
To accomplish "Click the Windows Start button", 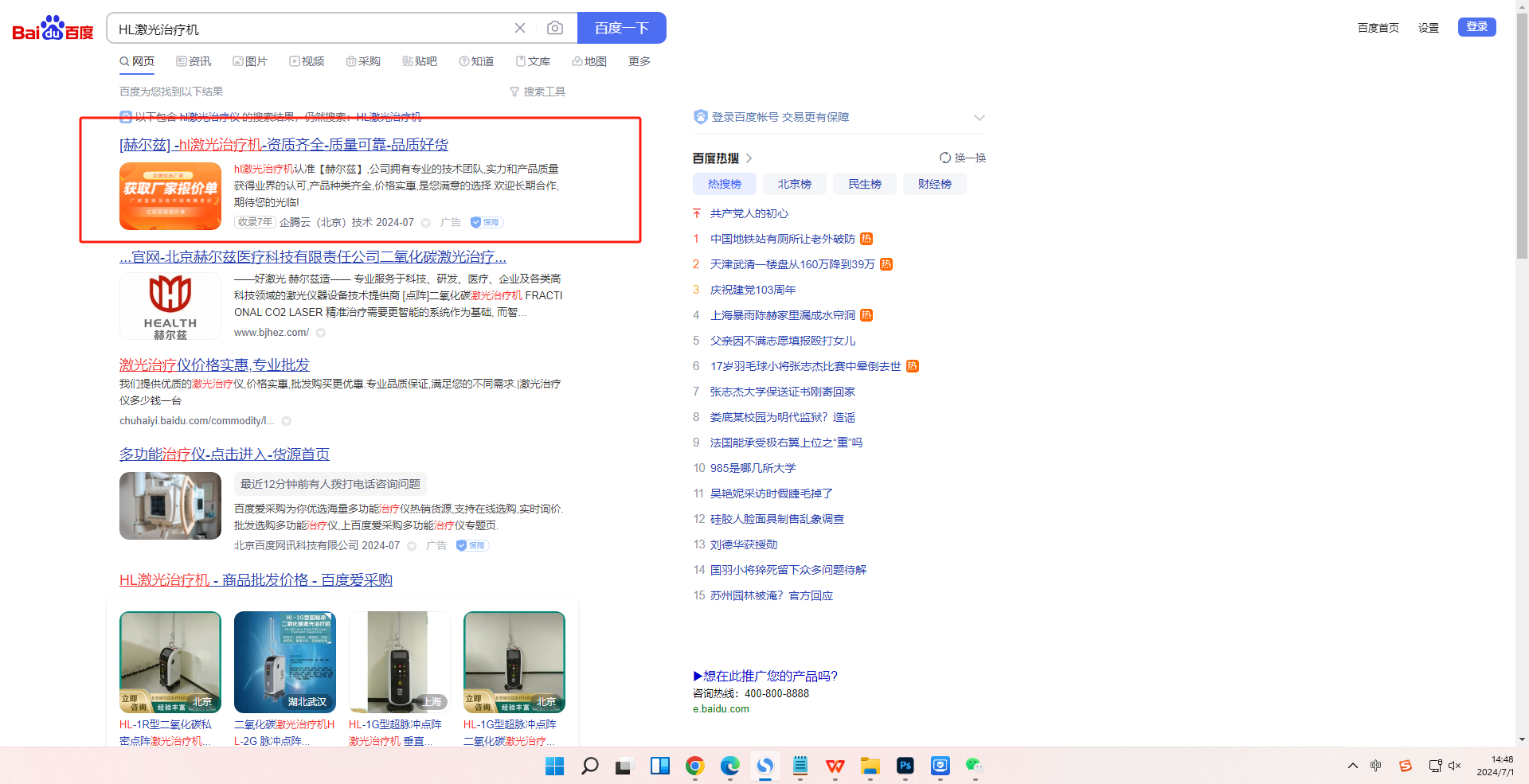I will pos(554,766).
